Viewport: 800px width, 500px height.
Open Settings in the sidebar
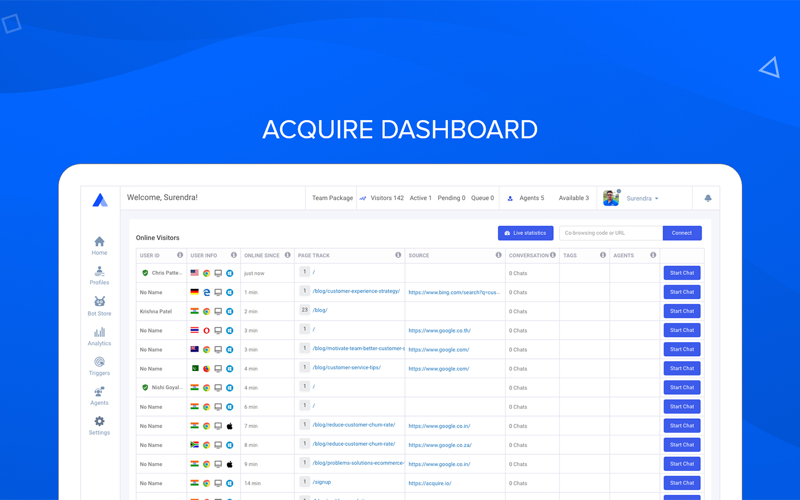click(x=99, y=426)
